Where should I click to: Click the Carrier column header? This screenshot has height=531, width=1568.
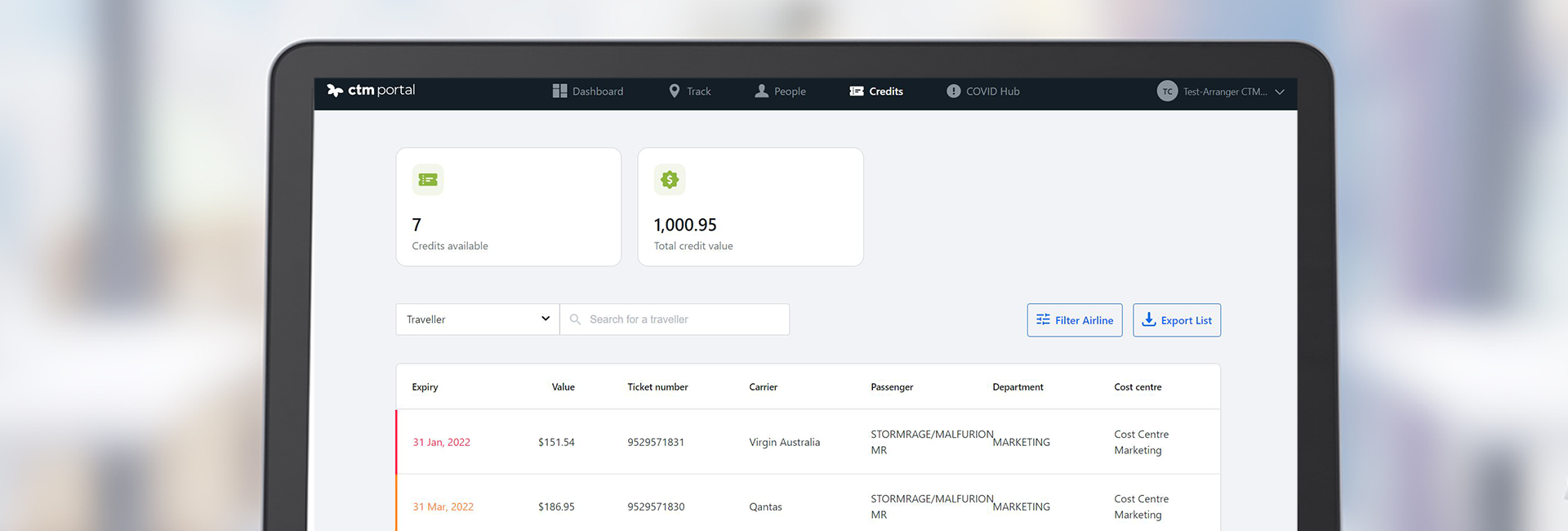pyautogui.click(x=763, y=387)
